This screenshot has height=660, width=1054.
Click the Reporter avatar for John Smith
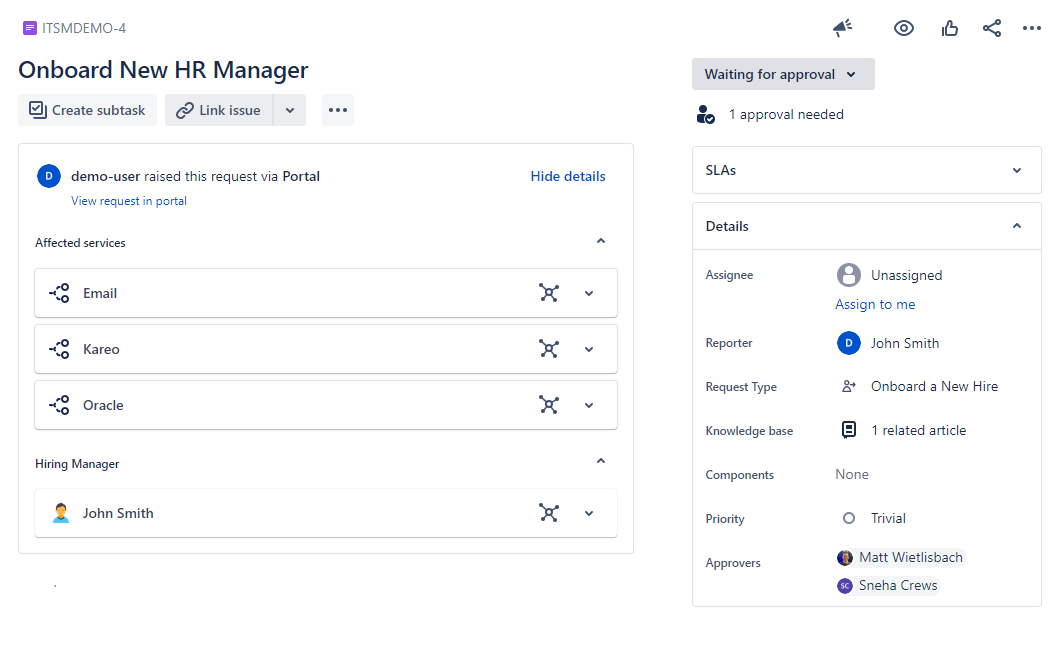[x=849, y=343]
